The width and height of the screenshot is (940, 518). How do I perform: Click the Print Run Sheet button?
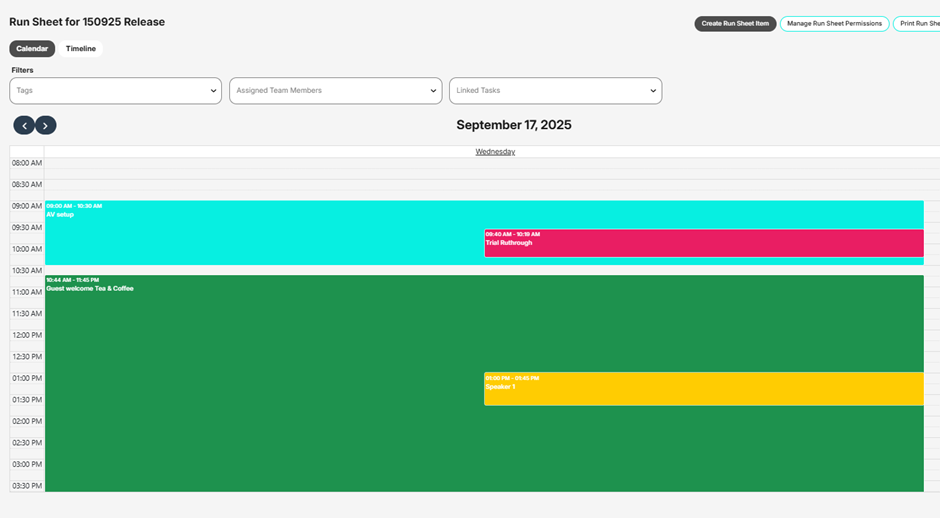click(x=918, y=23)
